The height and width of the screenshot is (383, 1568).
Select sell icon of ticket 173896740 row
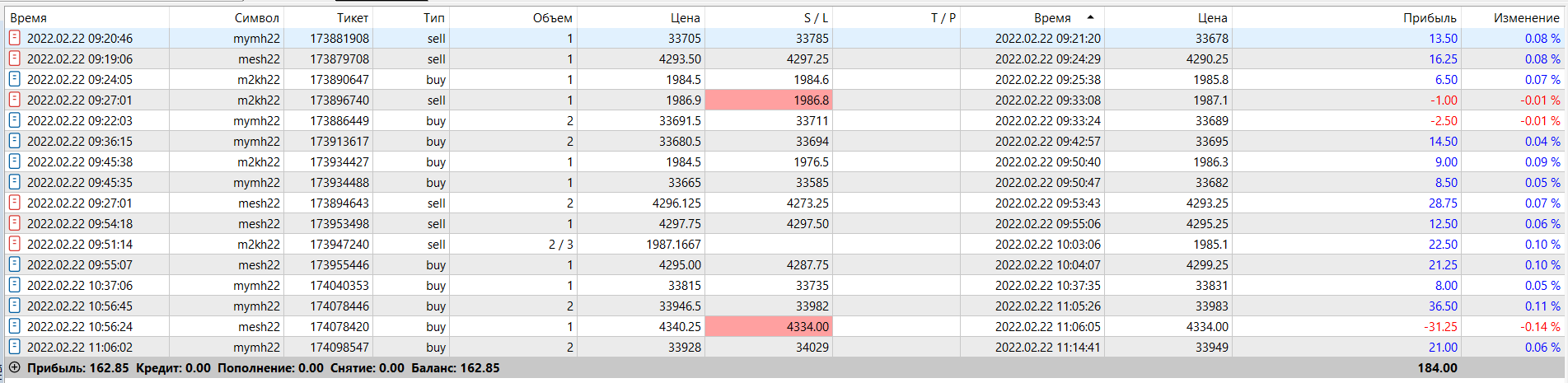point(14,100)
